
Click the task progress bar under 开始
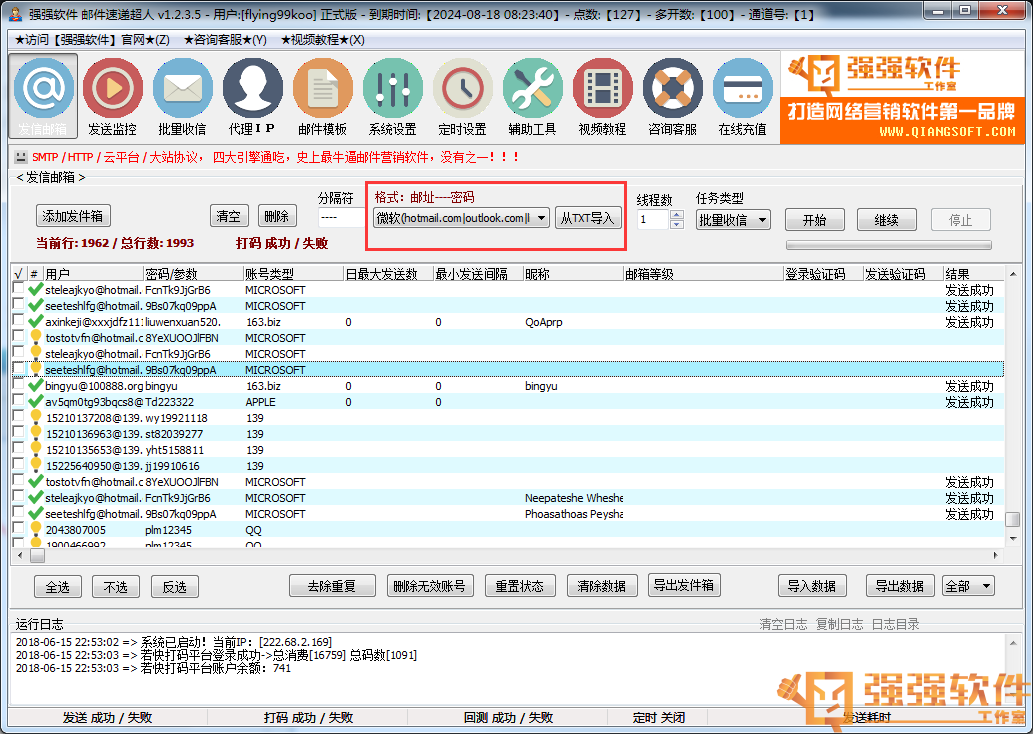click(889, 245)
